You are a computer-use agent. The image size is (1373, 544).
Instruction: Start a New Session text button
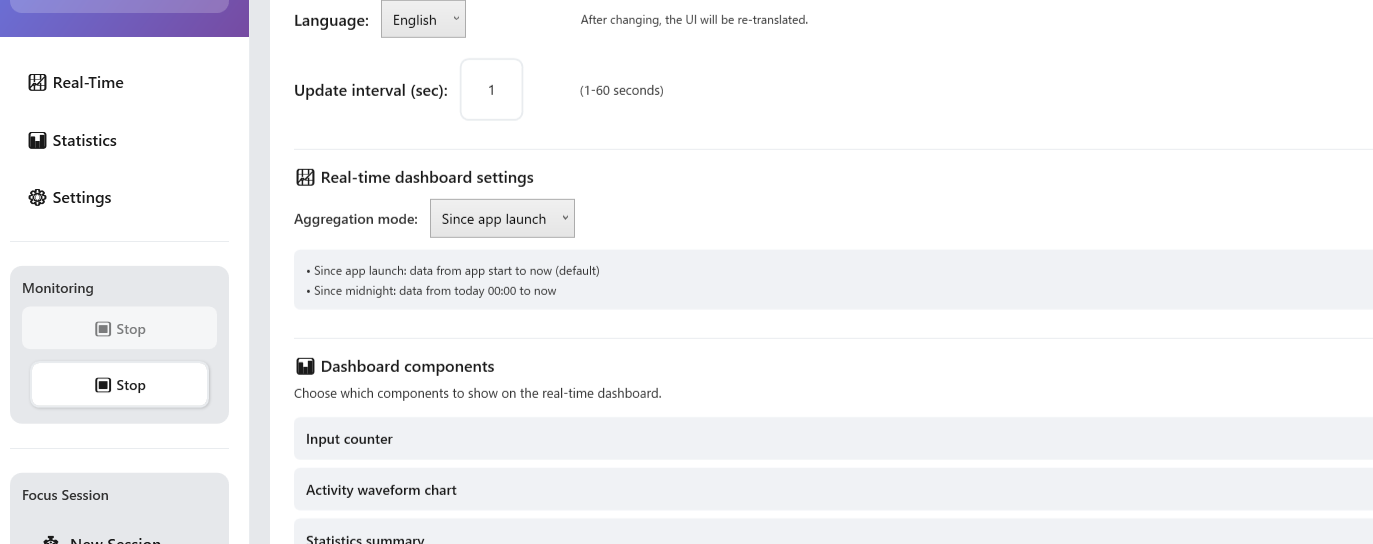pos(115,541)
